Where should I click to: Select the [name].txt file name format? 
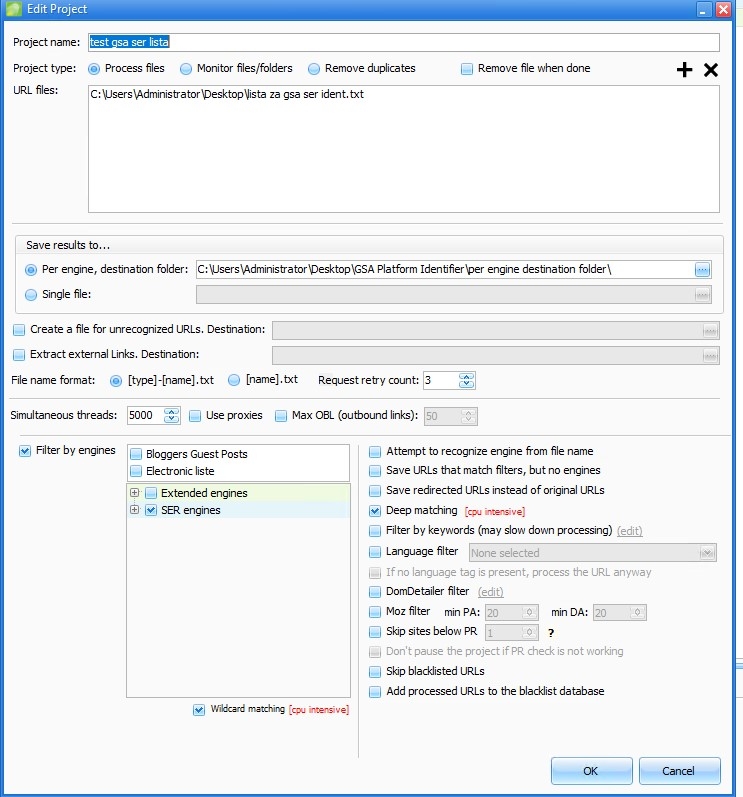tap(235, 380)
